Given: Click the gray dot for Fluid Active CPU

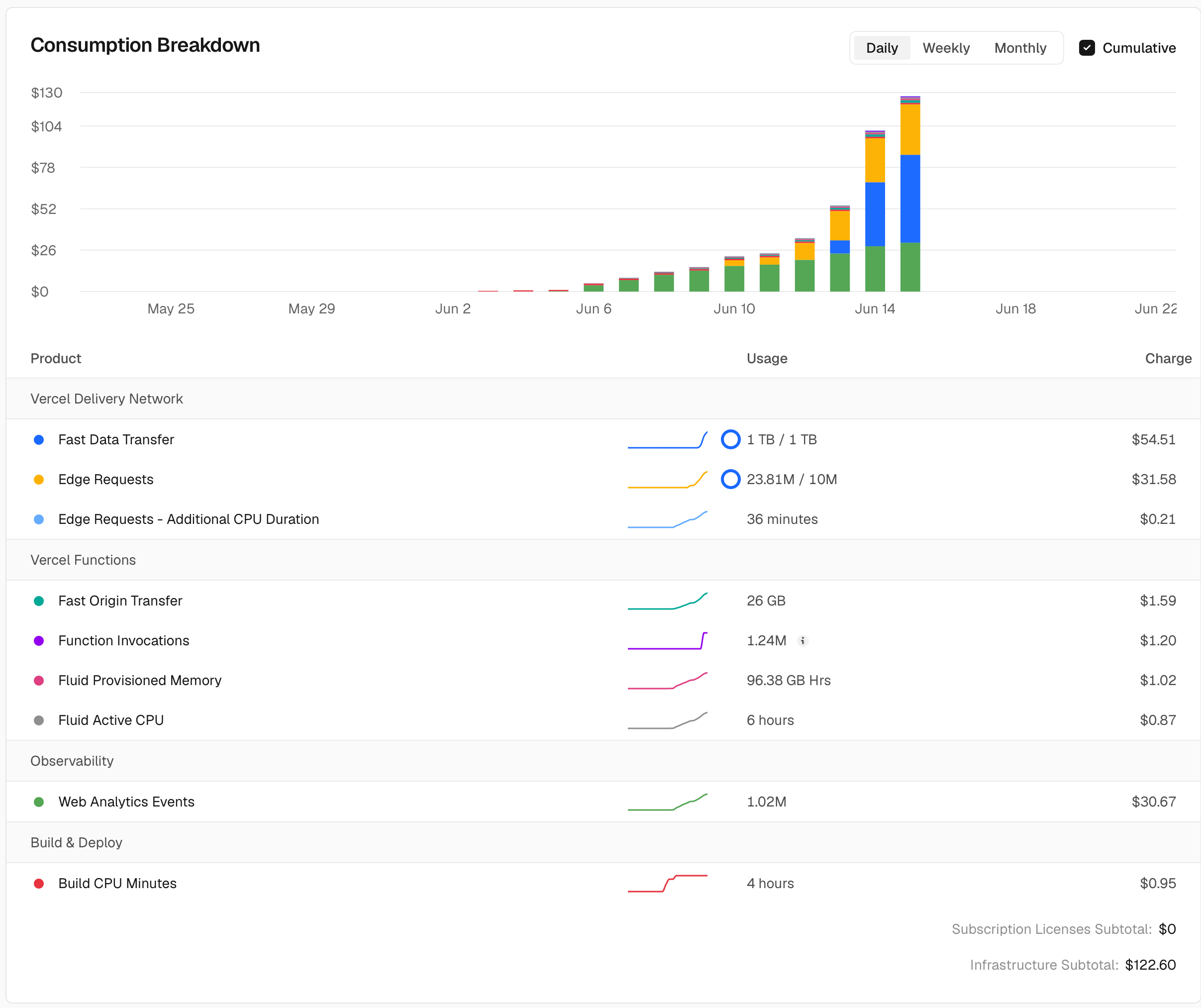Looking at the screenshot, I should coord(39,720).
